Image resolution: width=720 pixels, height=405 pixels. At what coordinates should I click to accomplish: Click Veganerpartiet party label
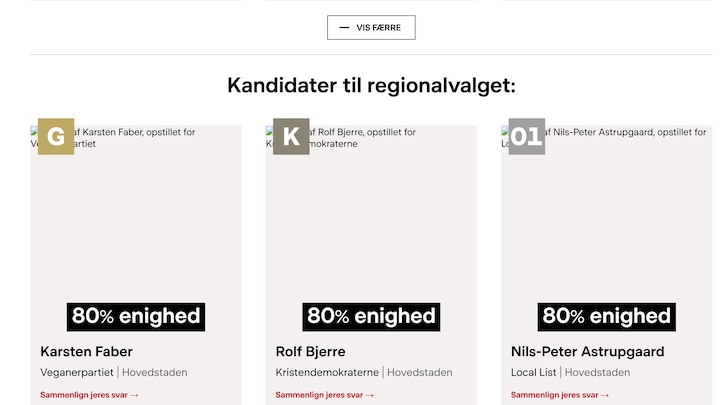(x=77, y=373)
